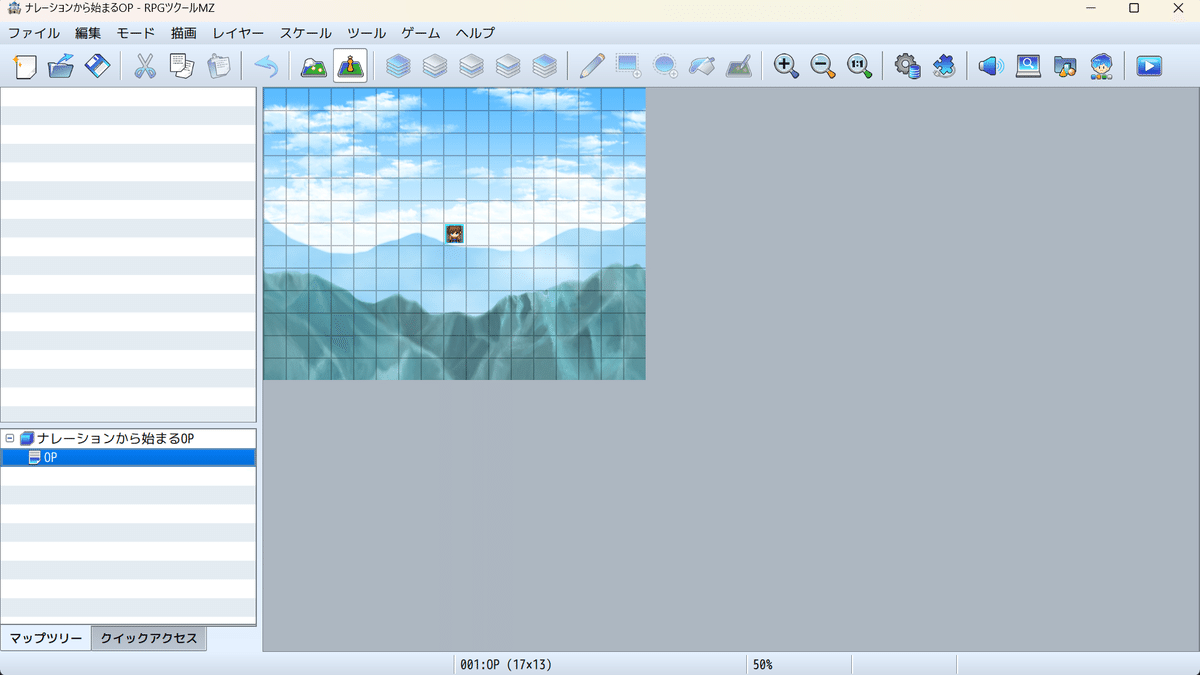Open the 編集 menu

coord(88,33)
